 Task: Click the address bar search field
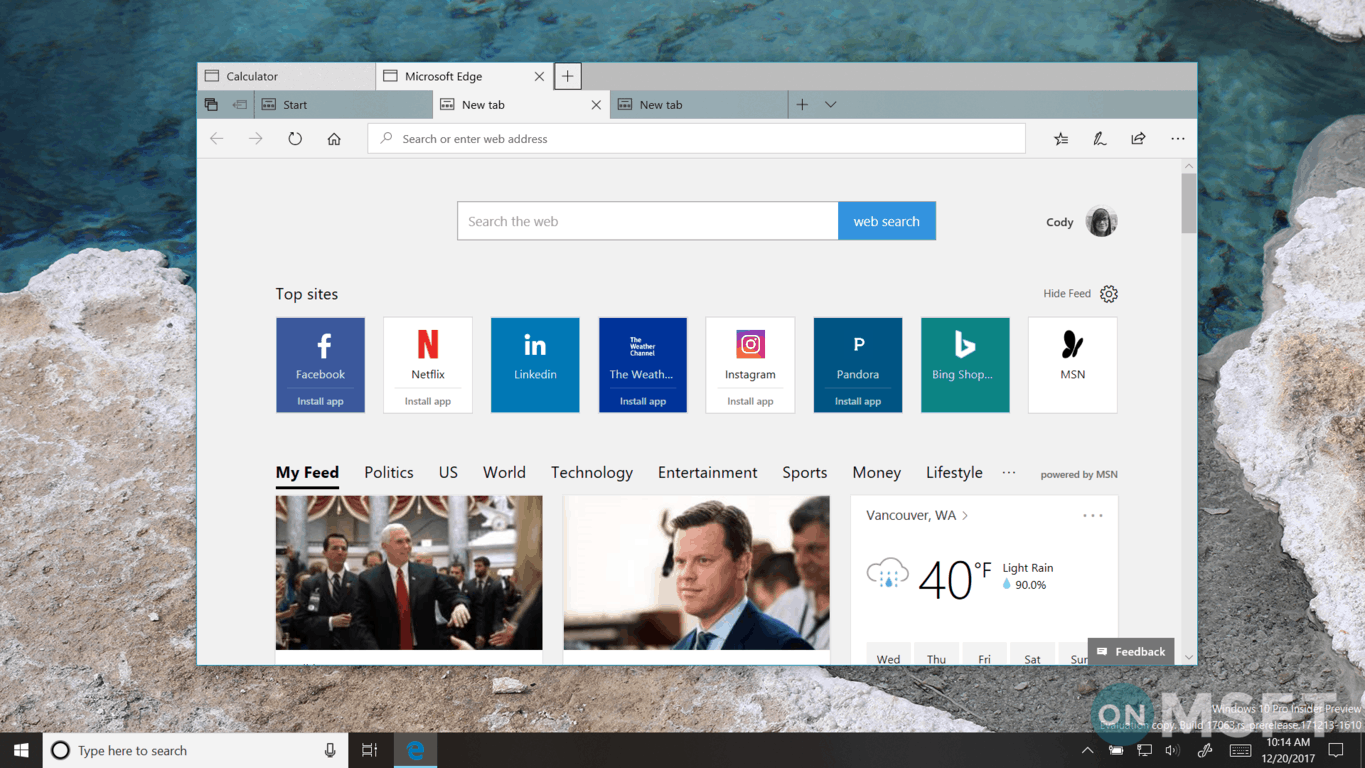click(697, 139)
